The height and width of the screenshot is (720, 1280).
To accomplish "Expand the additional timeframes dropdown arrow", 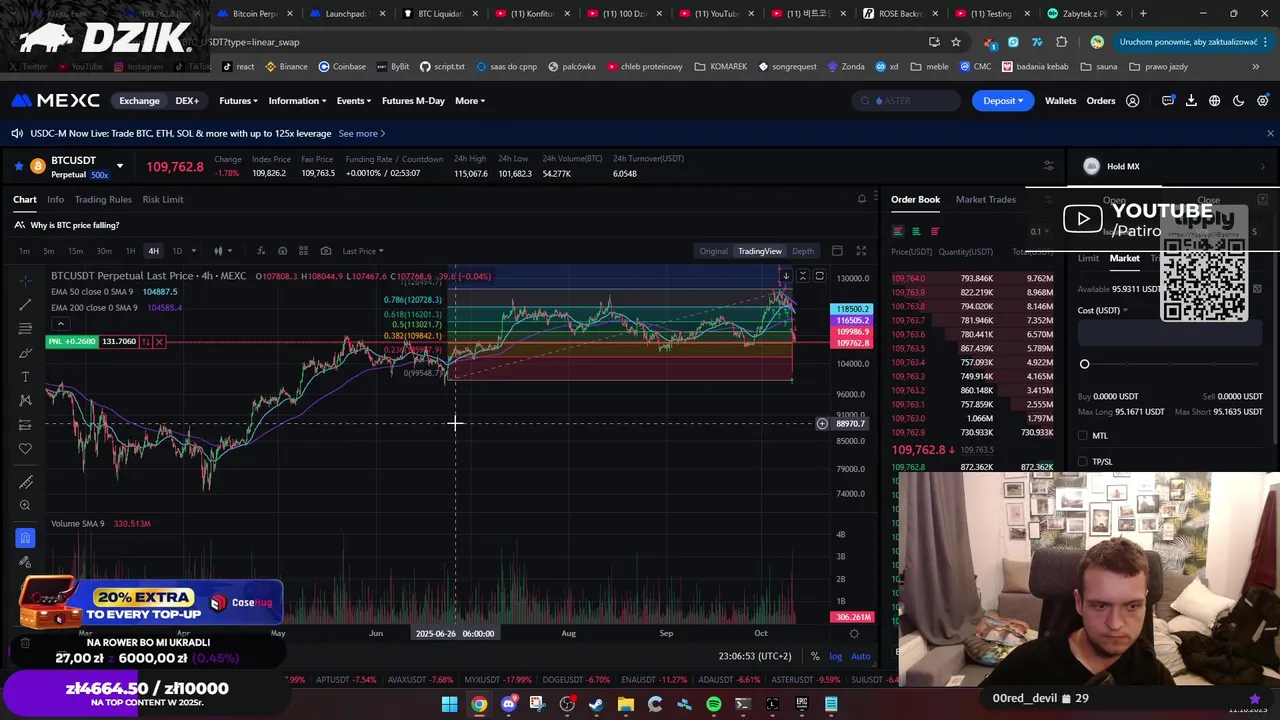I will 194,251.
